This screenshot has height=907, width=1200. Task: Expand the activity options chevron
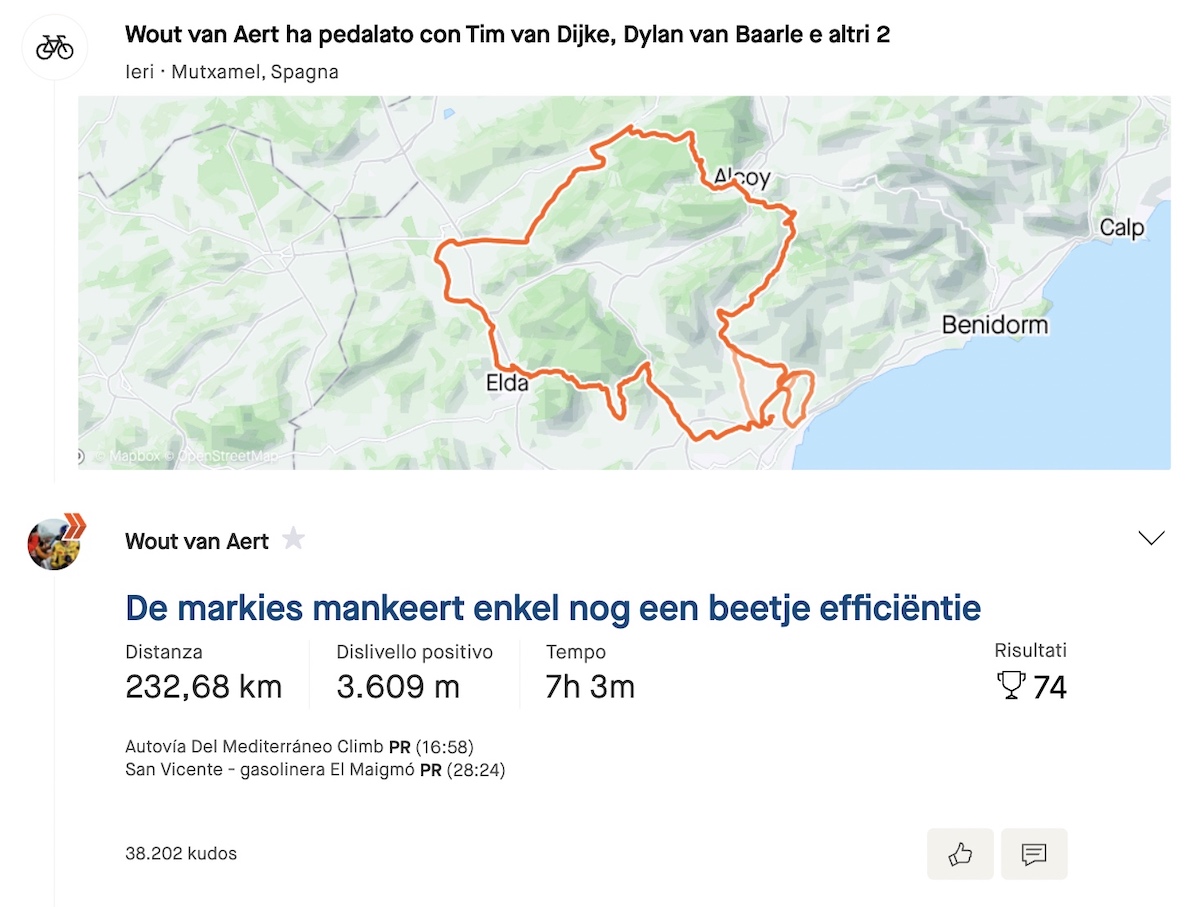(1152, 538)
